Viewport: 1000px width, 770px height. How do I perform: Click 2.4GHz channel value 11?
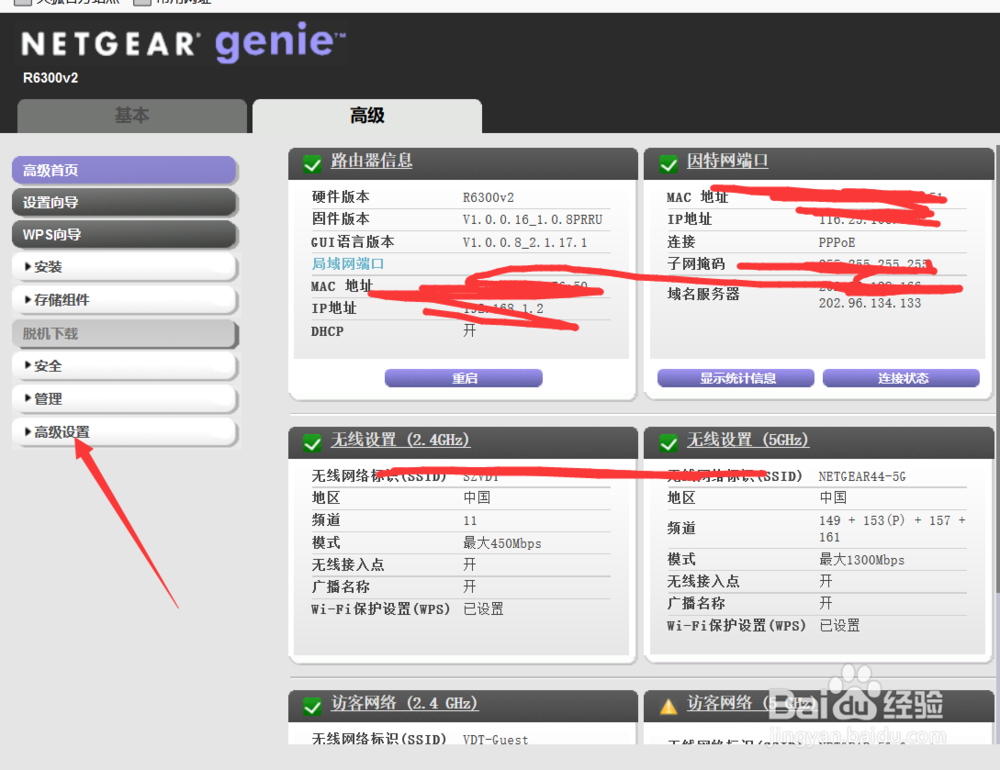click(470, 521)
